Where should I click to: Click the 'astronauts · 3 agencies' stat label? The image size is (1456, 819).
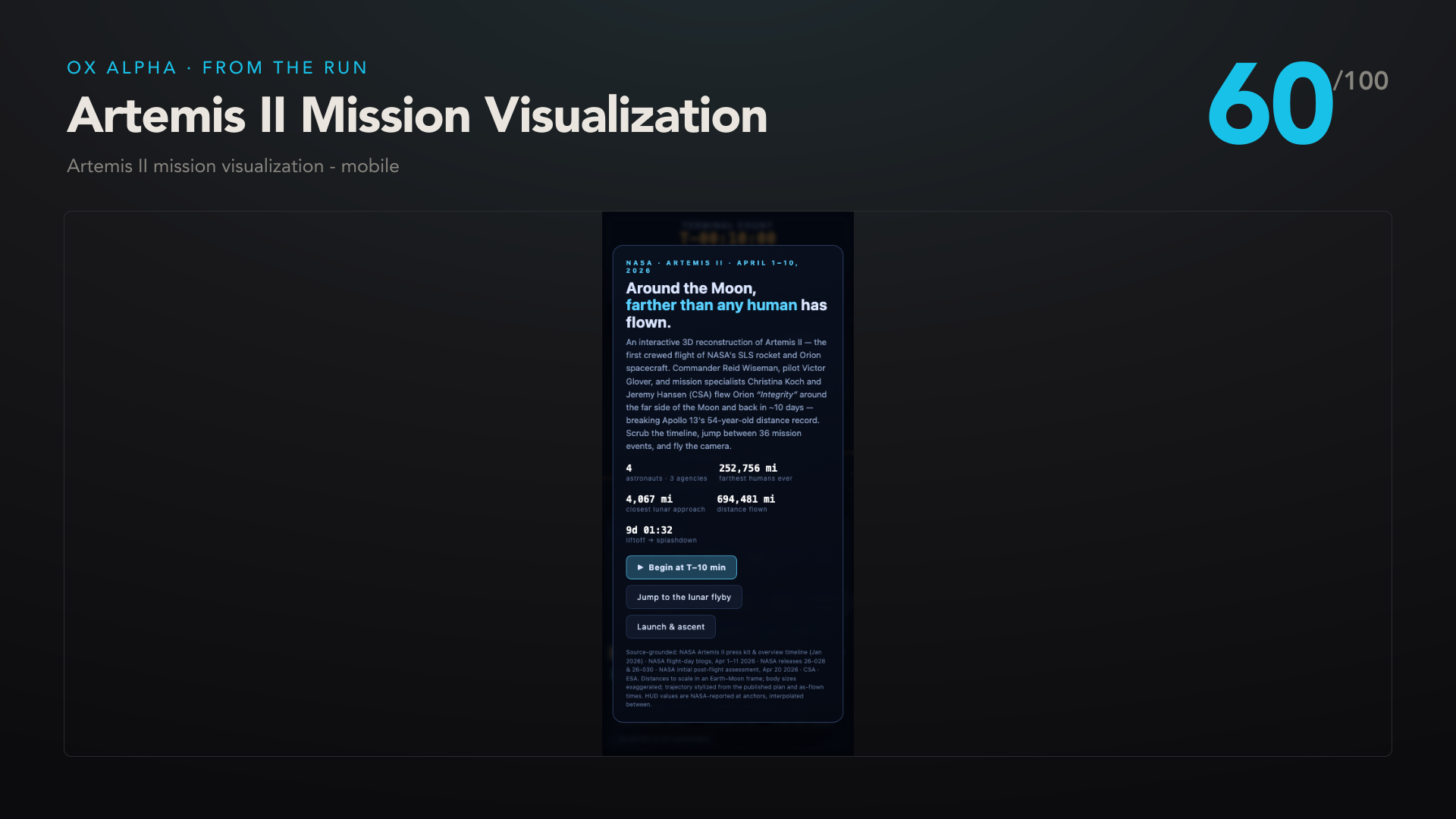(667, 479)
